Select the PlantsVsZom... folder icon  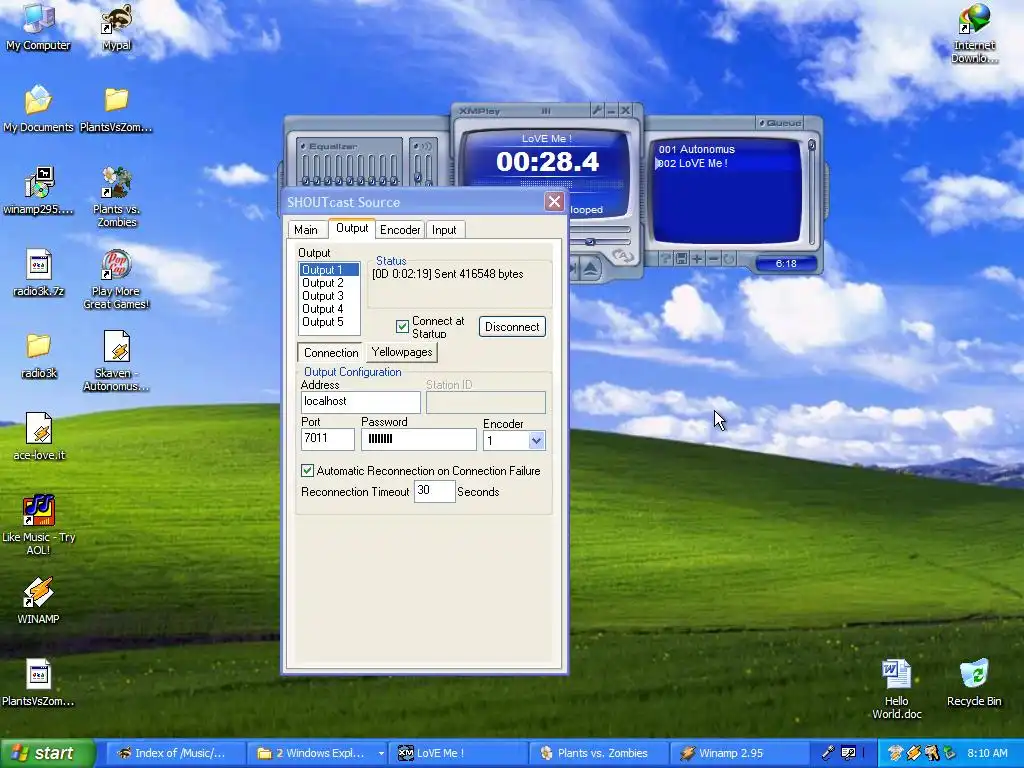click(x=116, y=109)
